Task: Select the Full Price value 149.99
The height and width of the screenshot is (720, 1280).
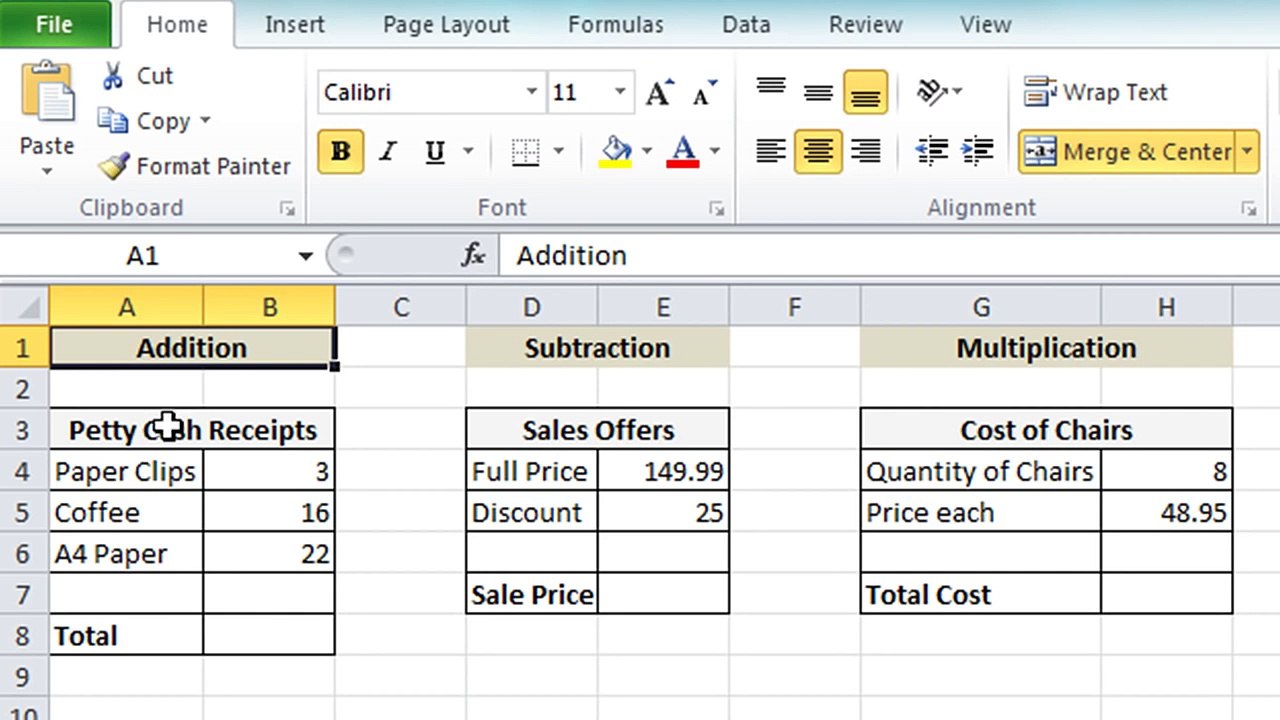Action: coord(663,471)
